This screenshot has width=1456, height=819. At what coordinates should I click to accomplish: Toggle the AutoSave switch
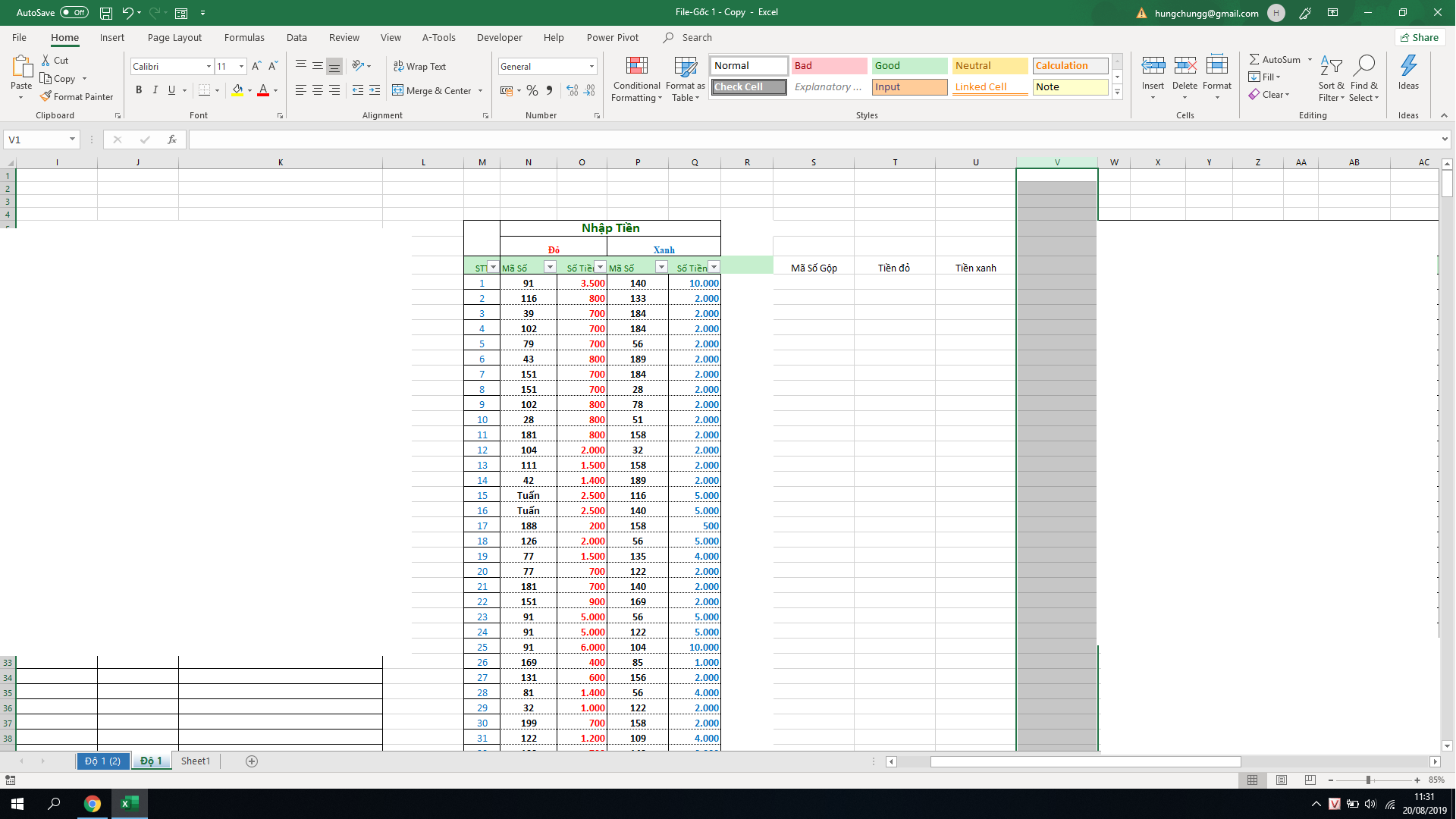point(74,13)
